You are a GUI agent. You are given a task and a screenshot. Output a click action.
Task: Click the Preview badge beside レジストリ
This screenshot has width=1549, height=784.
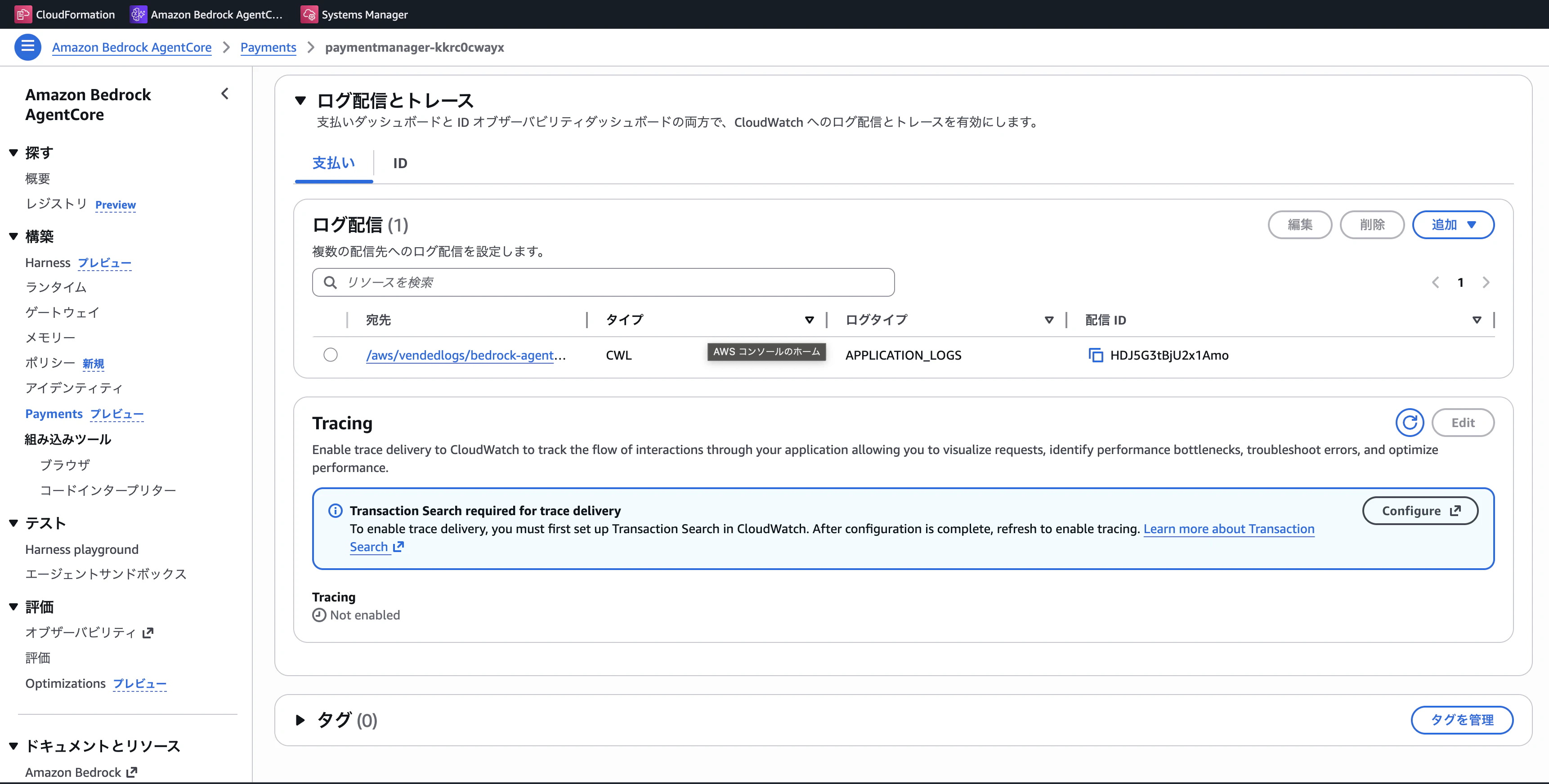pos(116,205)
